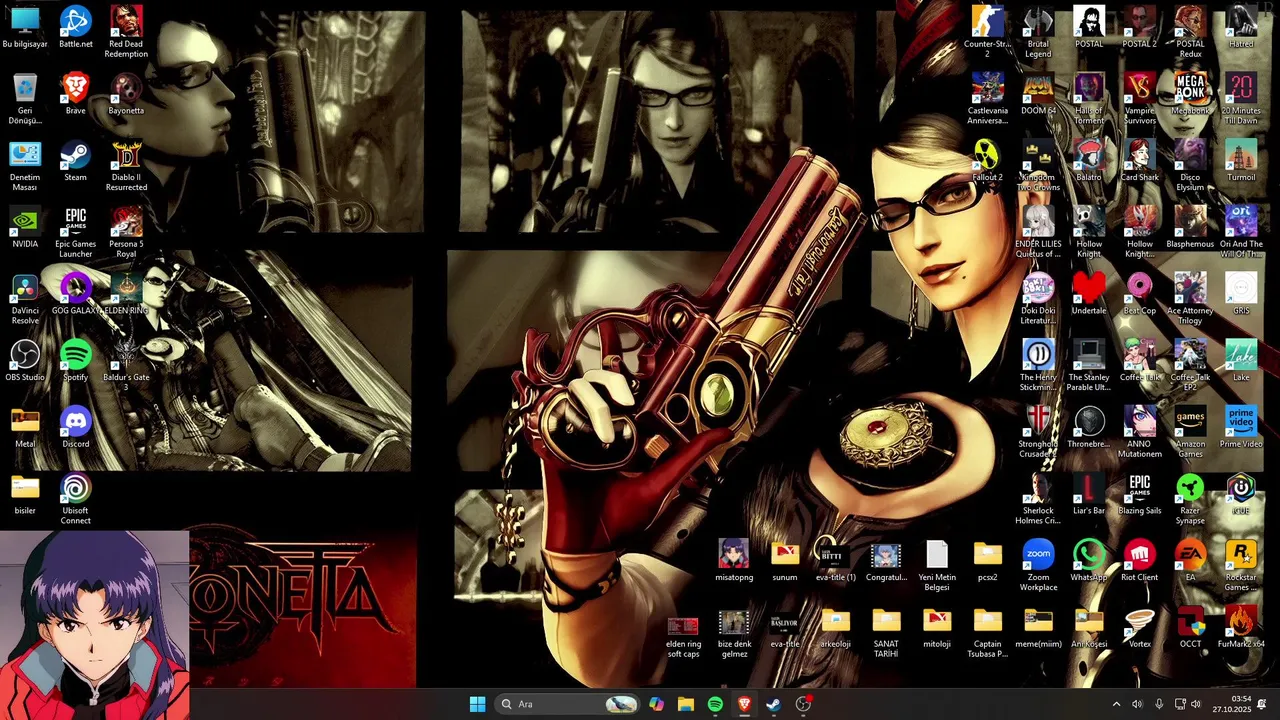Image resolution: width=1280 pixels, height=720 pixels.
Task: Select the Bayonetta game shortcut
Action: click(126, 95)
